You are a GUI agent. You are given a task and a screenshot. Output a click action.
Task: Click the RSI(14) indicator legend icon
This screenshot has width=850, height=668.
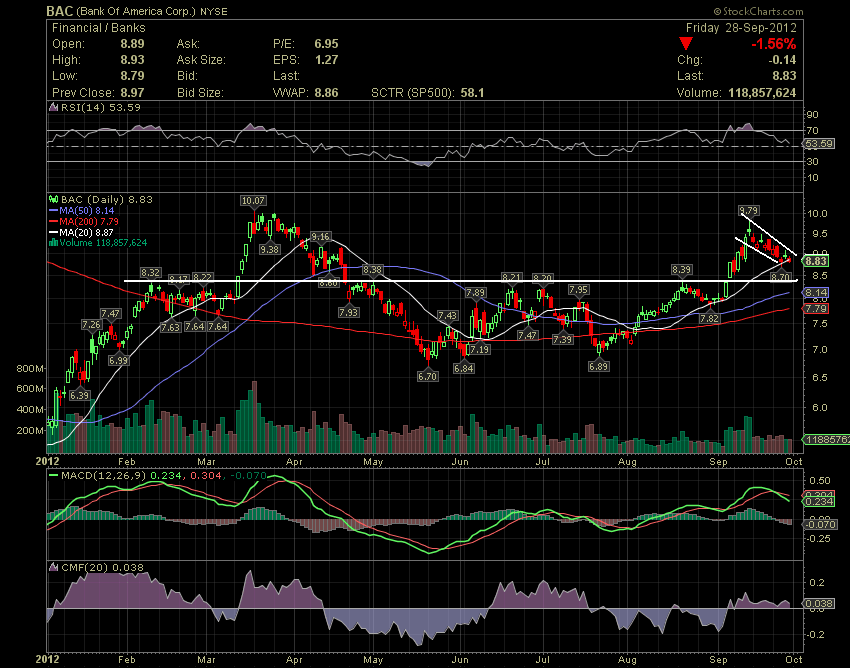(x=53, y=107)
